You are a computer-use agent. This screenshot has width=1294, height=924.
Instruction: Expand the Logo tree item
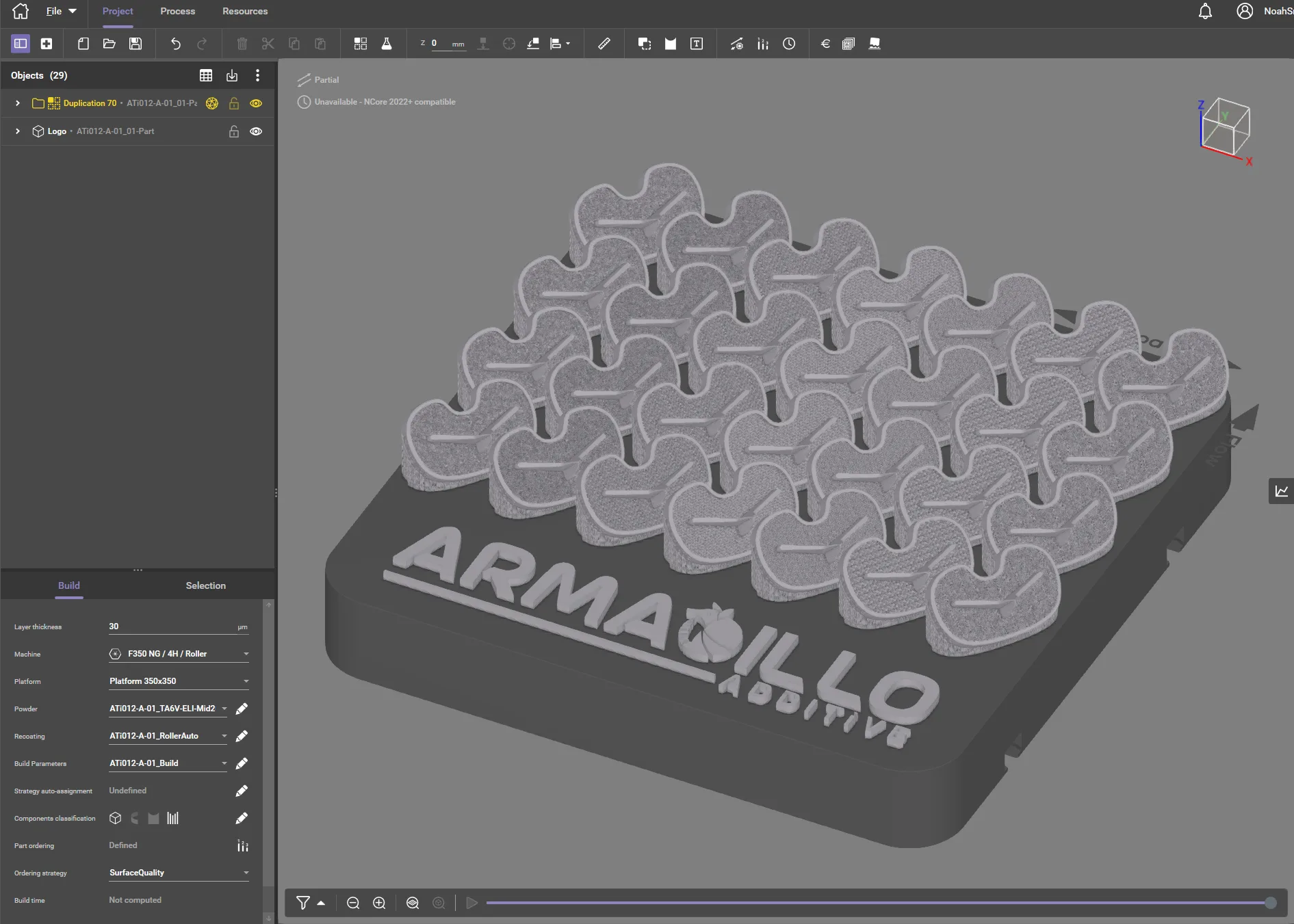(17, 131)
